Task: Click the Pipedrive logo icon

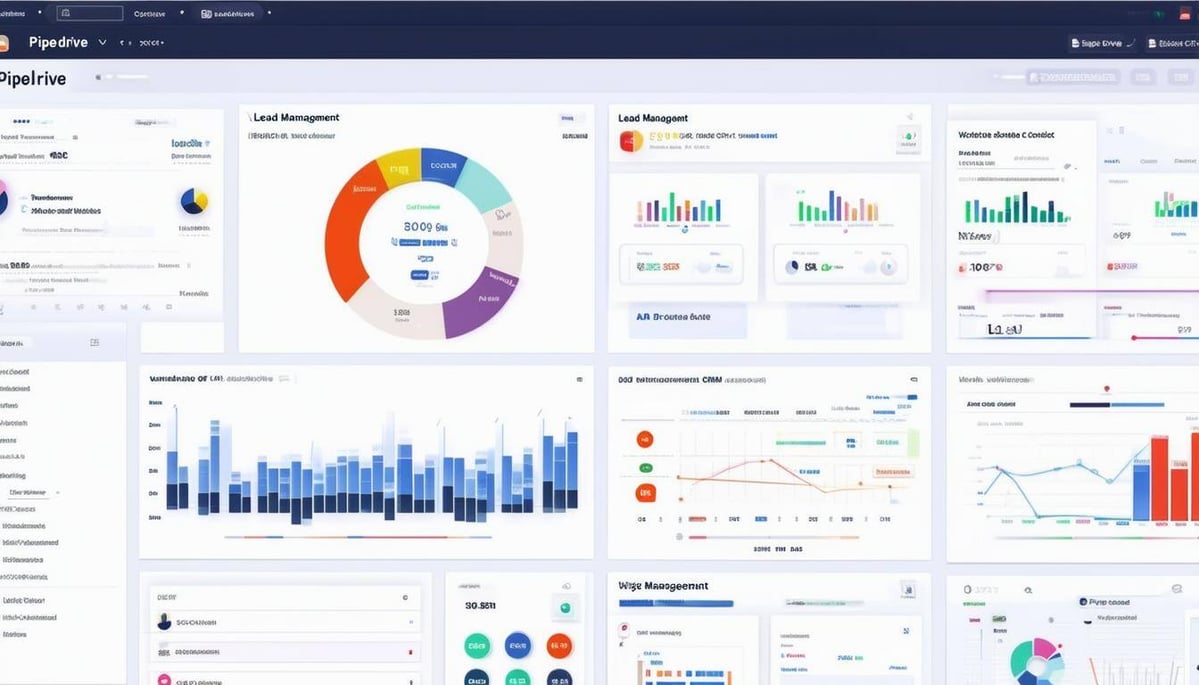Action: 8,42
